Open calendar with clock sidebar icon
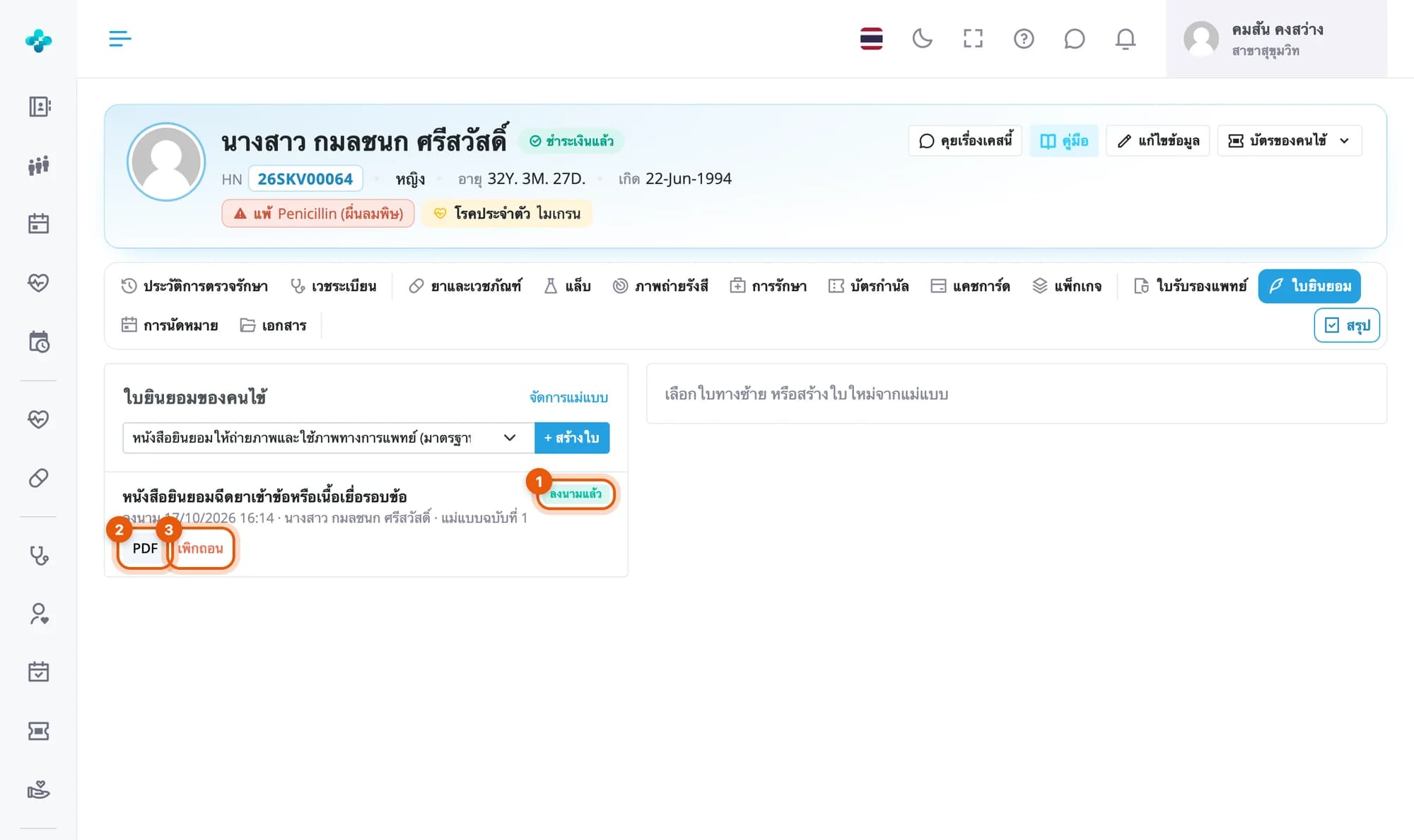This screenshot has height=840, width=1414. click(39, 342)
